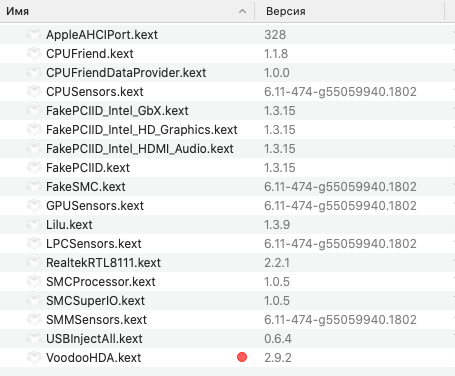
Task: Select the file name FakePCIID_Intel_GbX.kext
Action: coord(117,111)
